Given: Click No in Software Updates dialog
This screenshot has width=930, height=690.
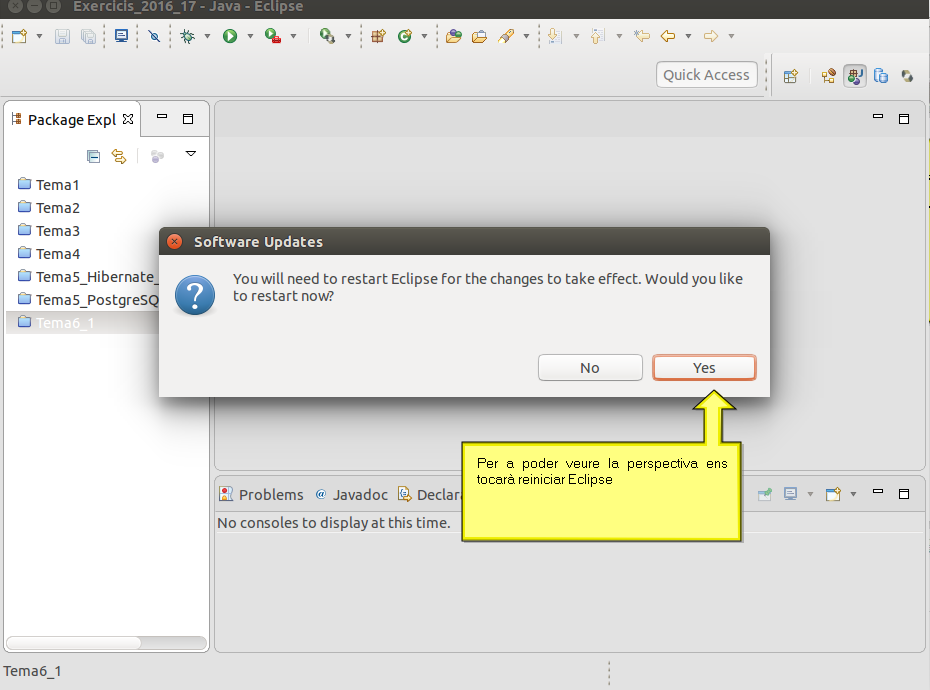Looking at the screenshot, I should [590, 368].
